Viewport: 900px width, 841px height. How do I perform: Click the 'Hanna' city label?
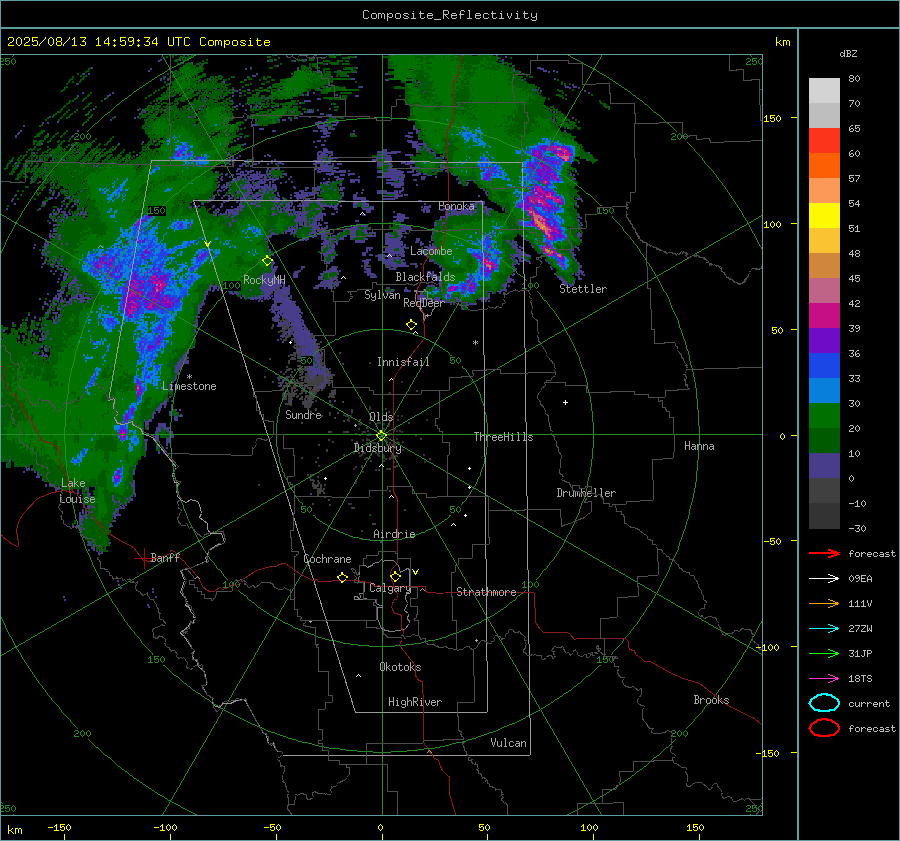pos(699,446)
